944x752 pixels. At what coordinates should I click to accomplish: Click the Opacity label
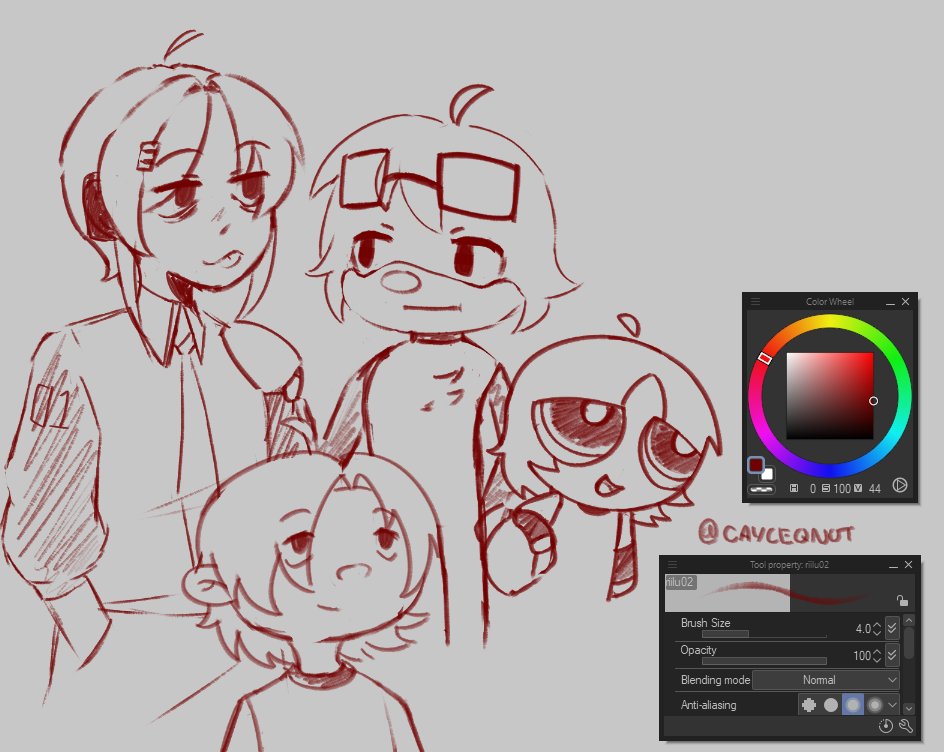(x=698, y=650)
